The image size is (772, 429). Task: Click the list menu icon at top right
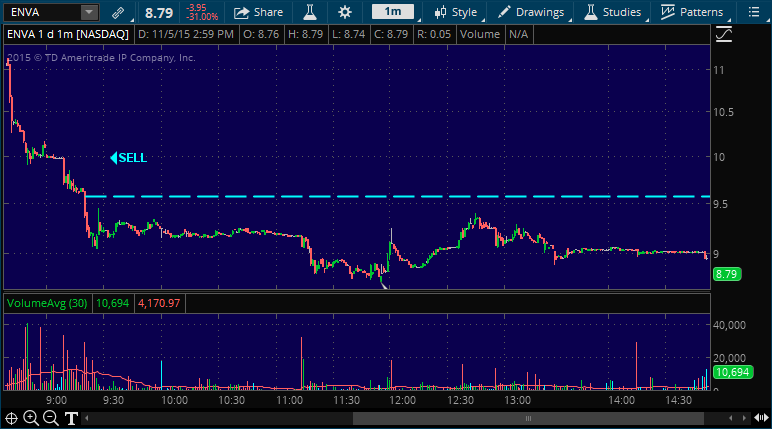[754, 12]
